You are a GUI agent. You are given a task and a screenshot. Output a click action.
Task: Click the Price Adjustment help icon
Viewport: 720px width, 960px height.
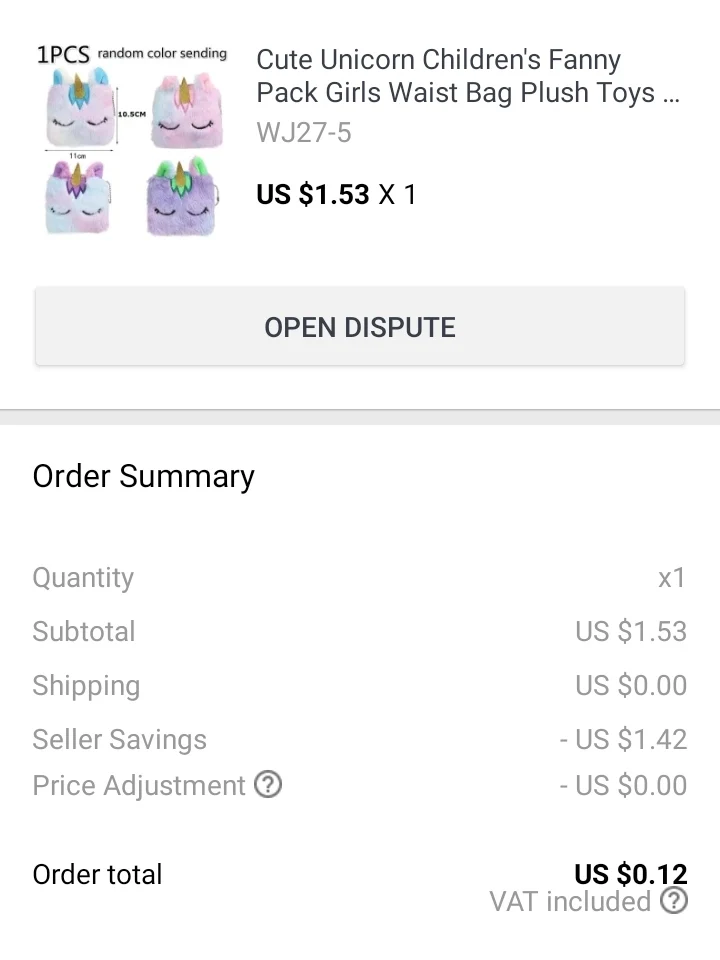pos(268,785)
